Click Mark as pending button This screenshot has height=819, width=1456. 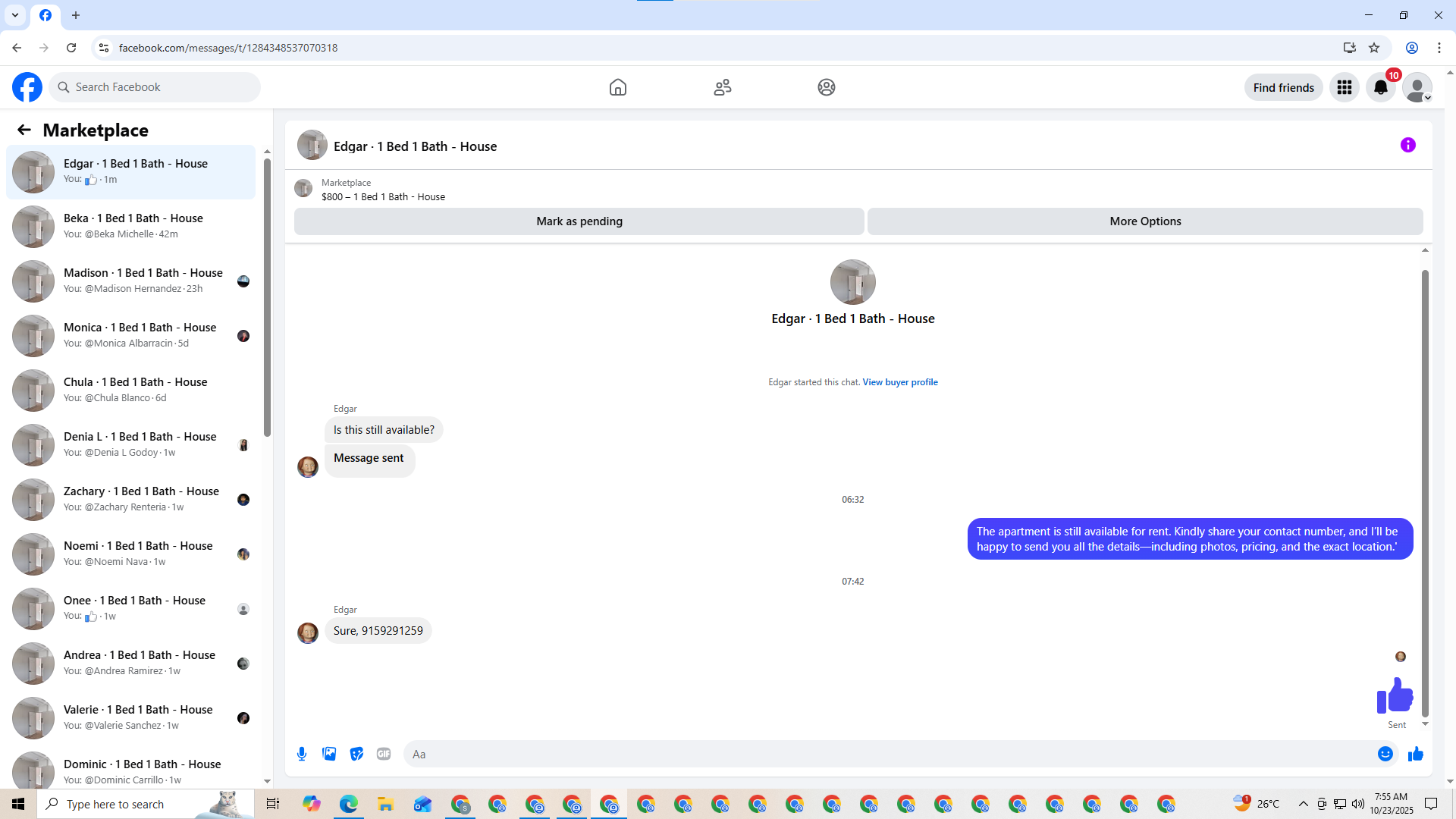coord(579,221)
